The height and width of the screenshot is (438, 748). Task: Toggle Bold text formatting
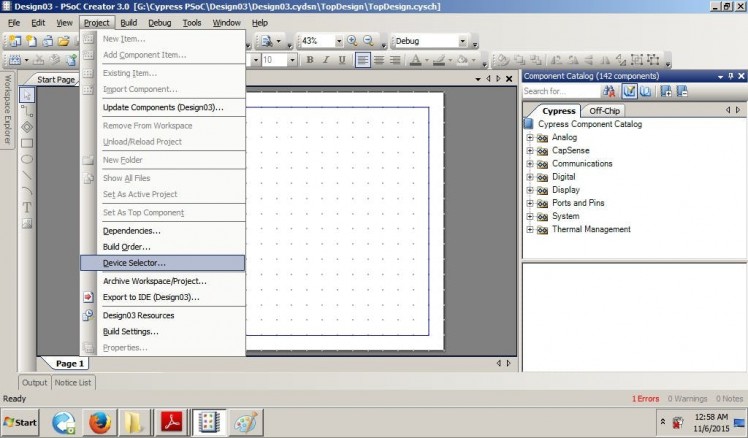tap(310, 60)
